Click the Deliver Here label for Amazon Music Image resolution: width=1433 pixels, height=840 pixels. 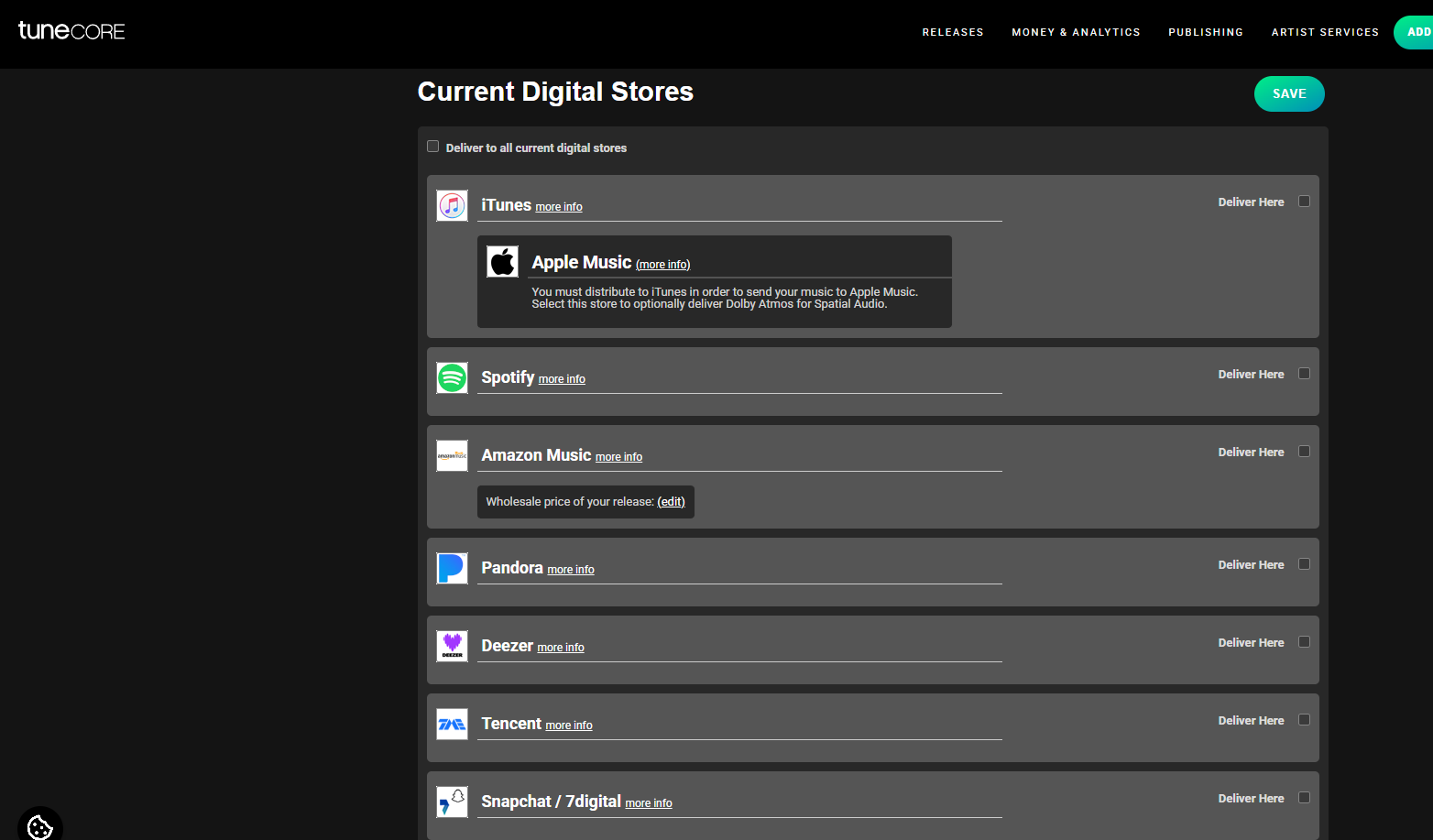click(1251, 453)
